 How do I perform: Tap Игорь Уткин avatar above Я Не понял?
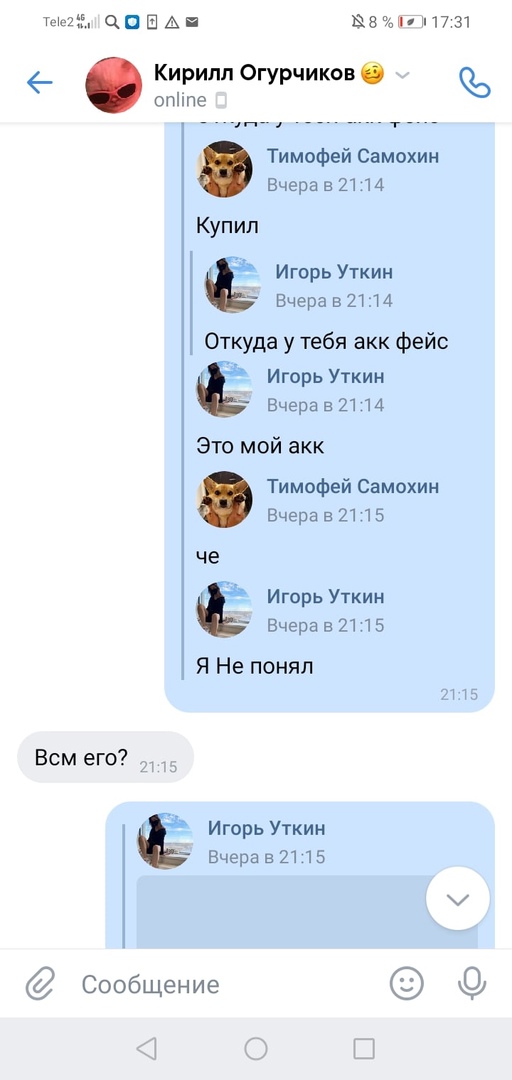click(225, 610)
